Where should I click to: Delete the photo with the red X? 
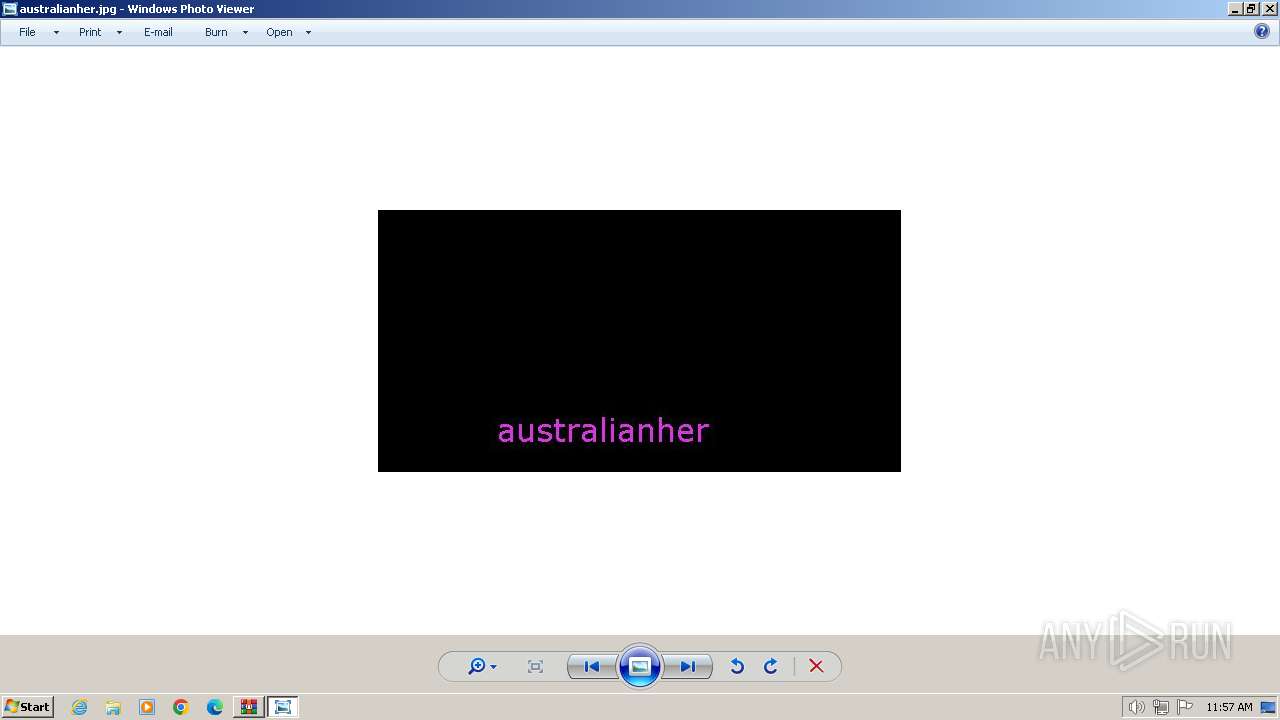coord(816,666)
